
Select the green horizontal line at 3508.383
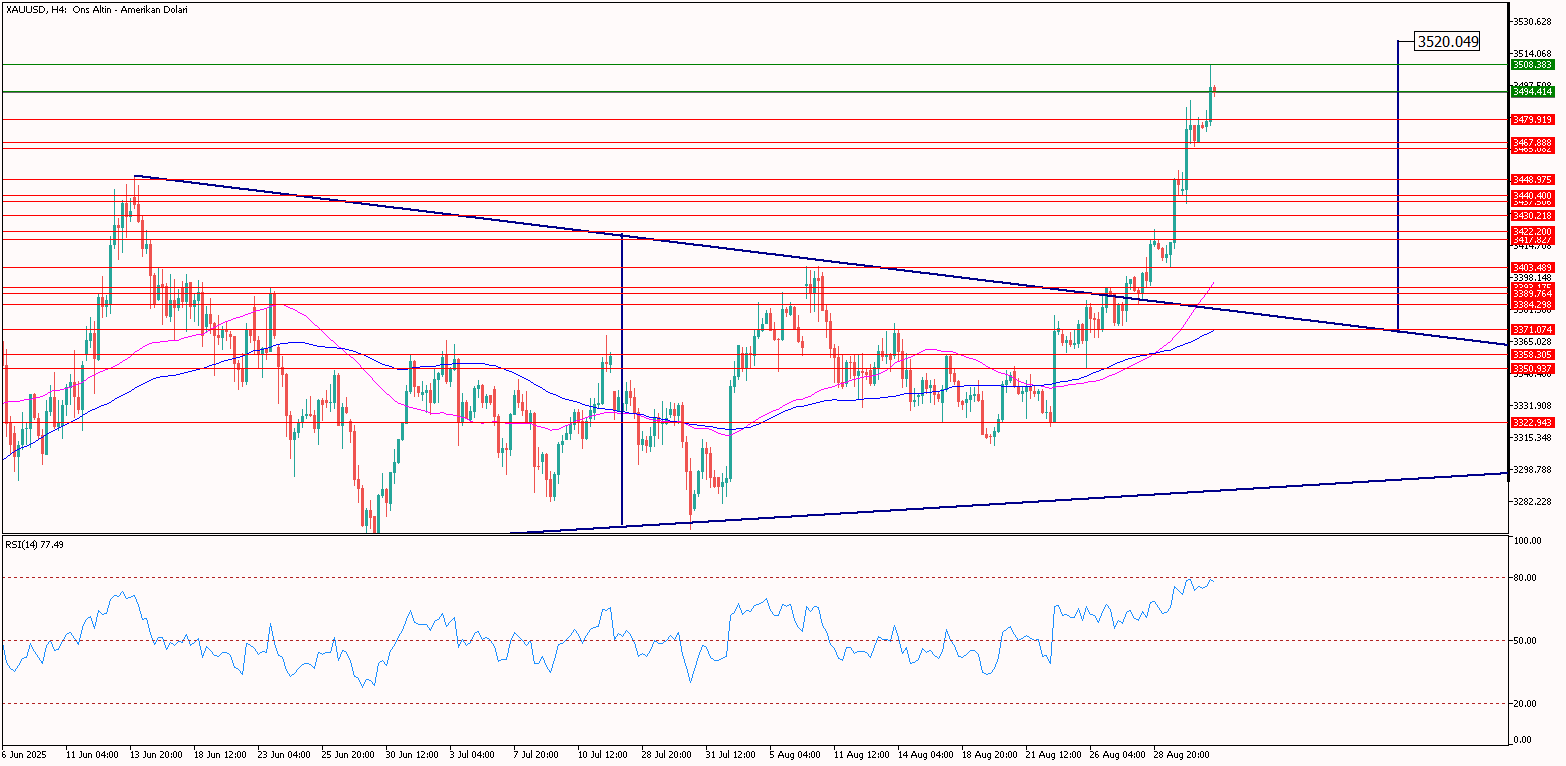tap(755, 64)
